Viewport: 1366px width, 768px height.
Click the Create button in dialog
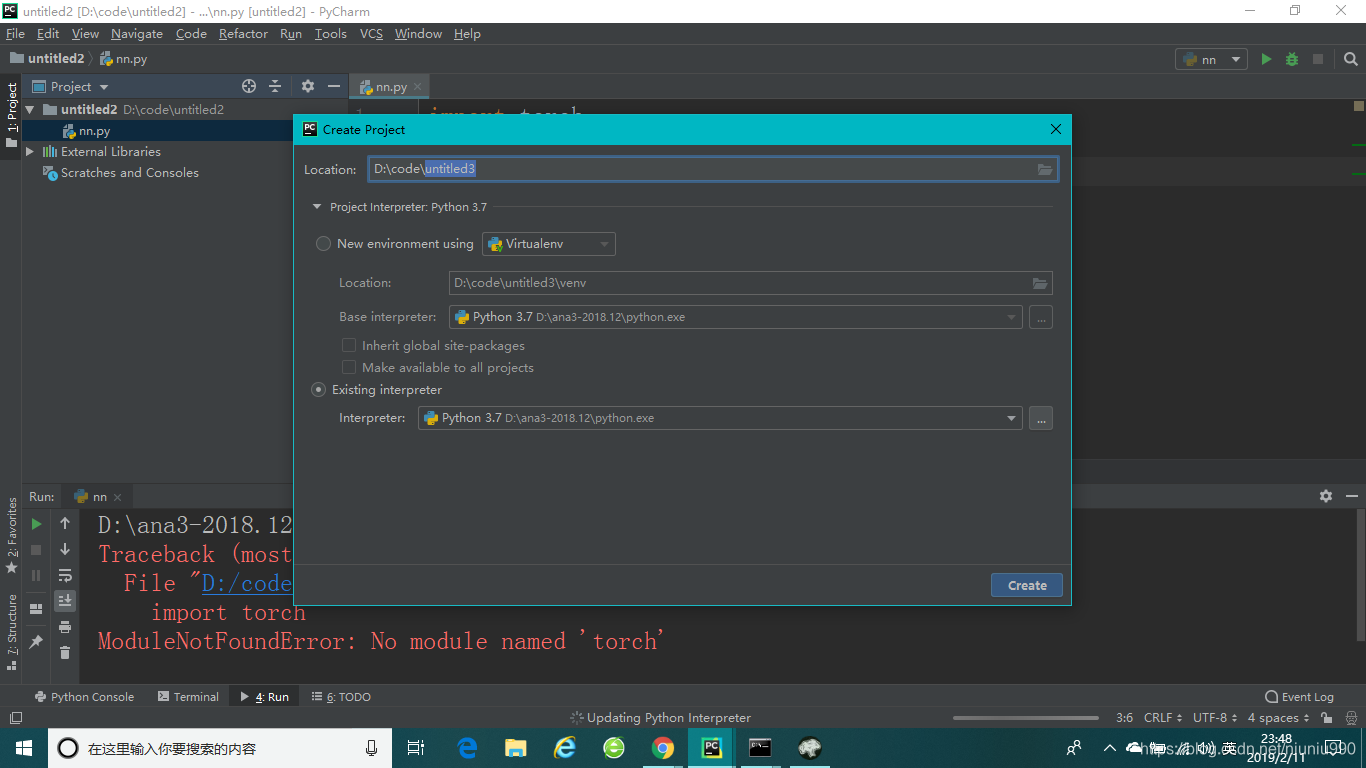(1027, 585)
